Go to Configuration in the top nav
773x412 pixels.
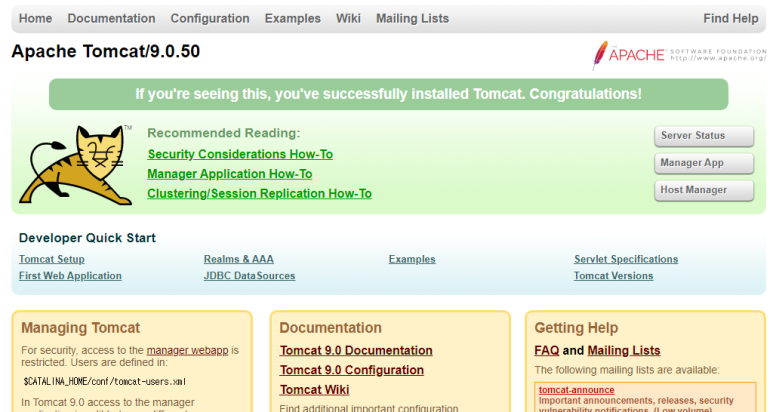pyautogui.click(x=210, y=19)
